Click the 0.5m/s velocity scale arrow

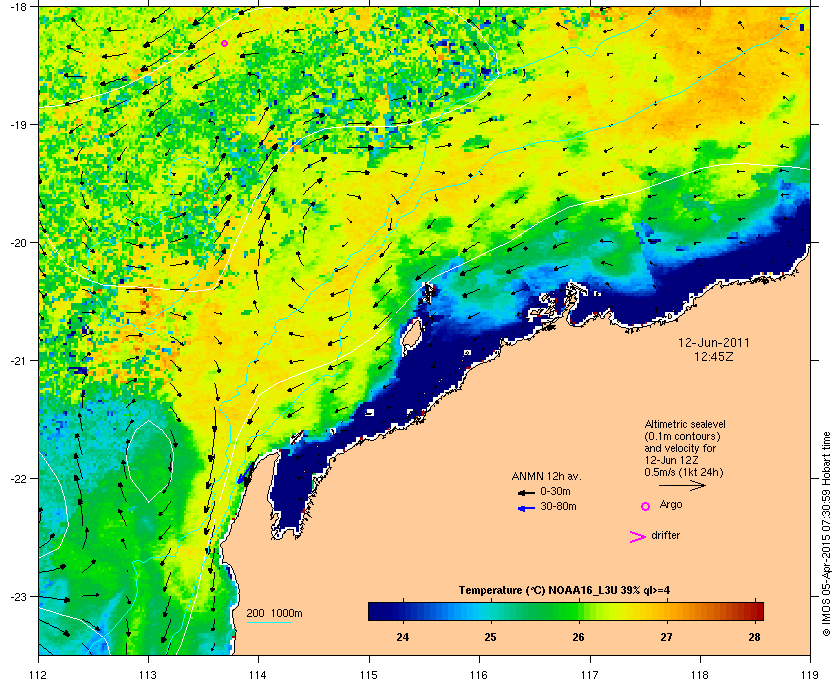(x=682, y=485)
